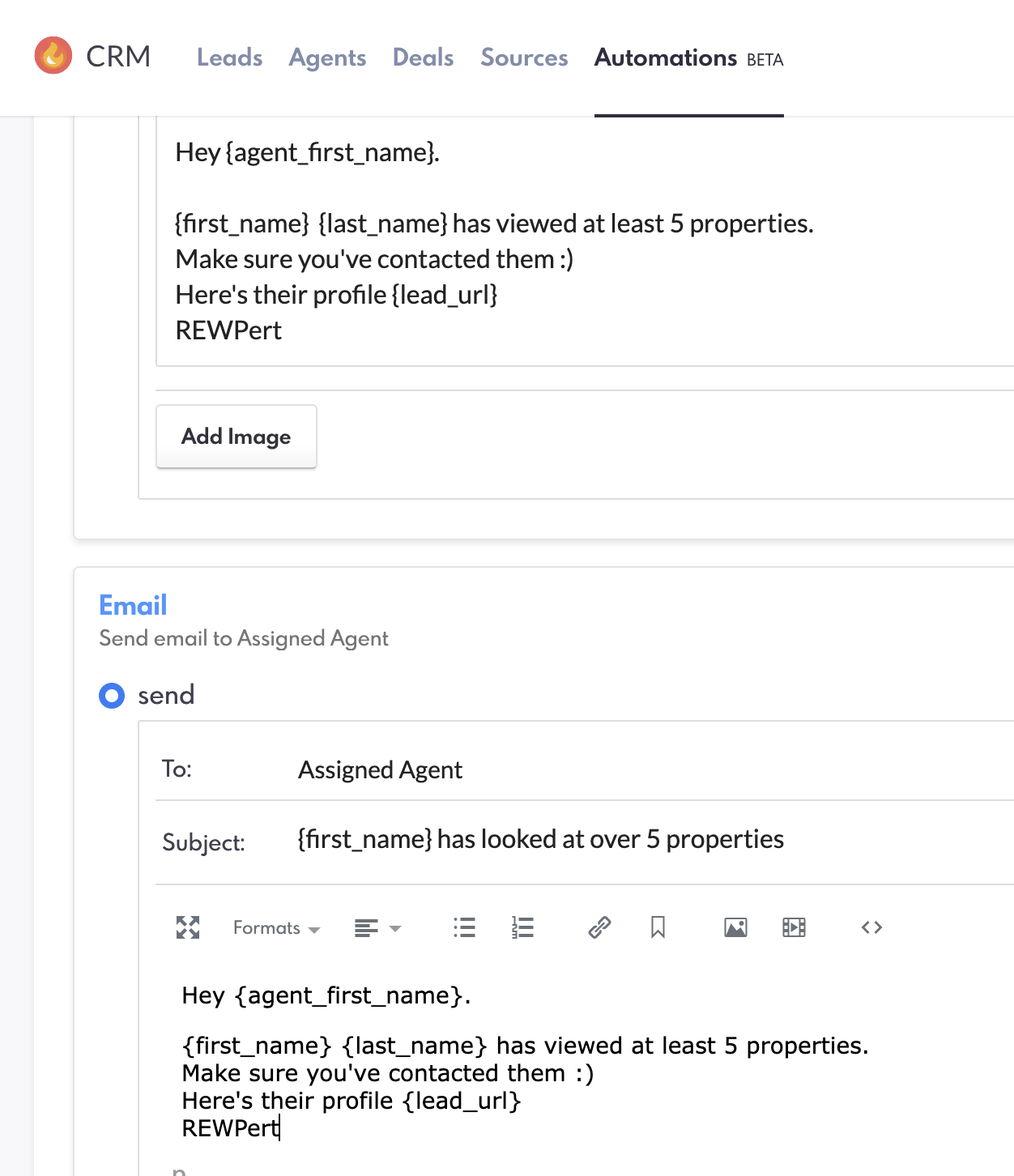Insert a bulleted list
1014x1176 pixels.
pos(464,927)
